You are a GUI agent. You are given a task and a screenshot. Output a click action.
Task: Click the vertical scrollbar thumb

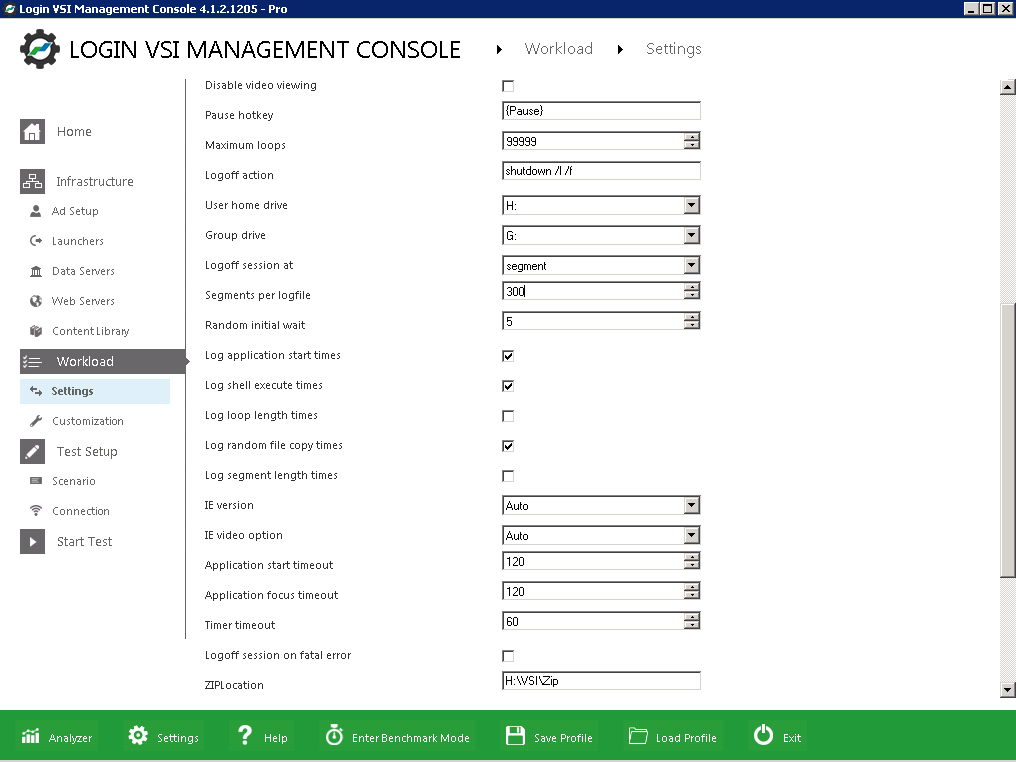coord(1008,439)
